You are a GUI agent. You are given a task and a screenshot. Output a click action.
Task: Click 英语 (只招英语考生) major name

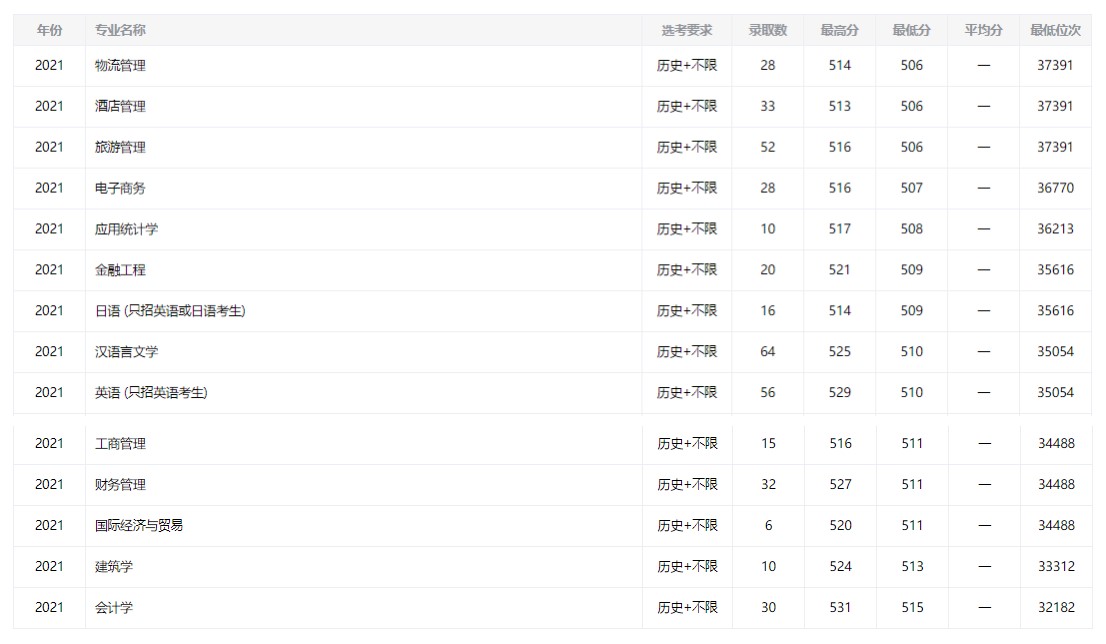pyautogui.click(x=152, y=393)
